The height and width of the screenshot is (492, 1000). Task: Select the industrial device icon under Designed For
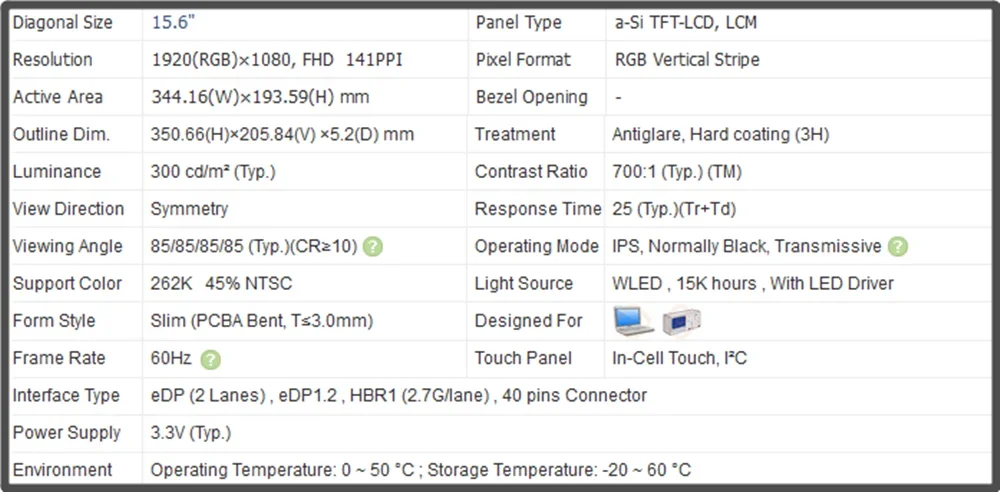point(681,321)
